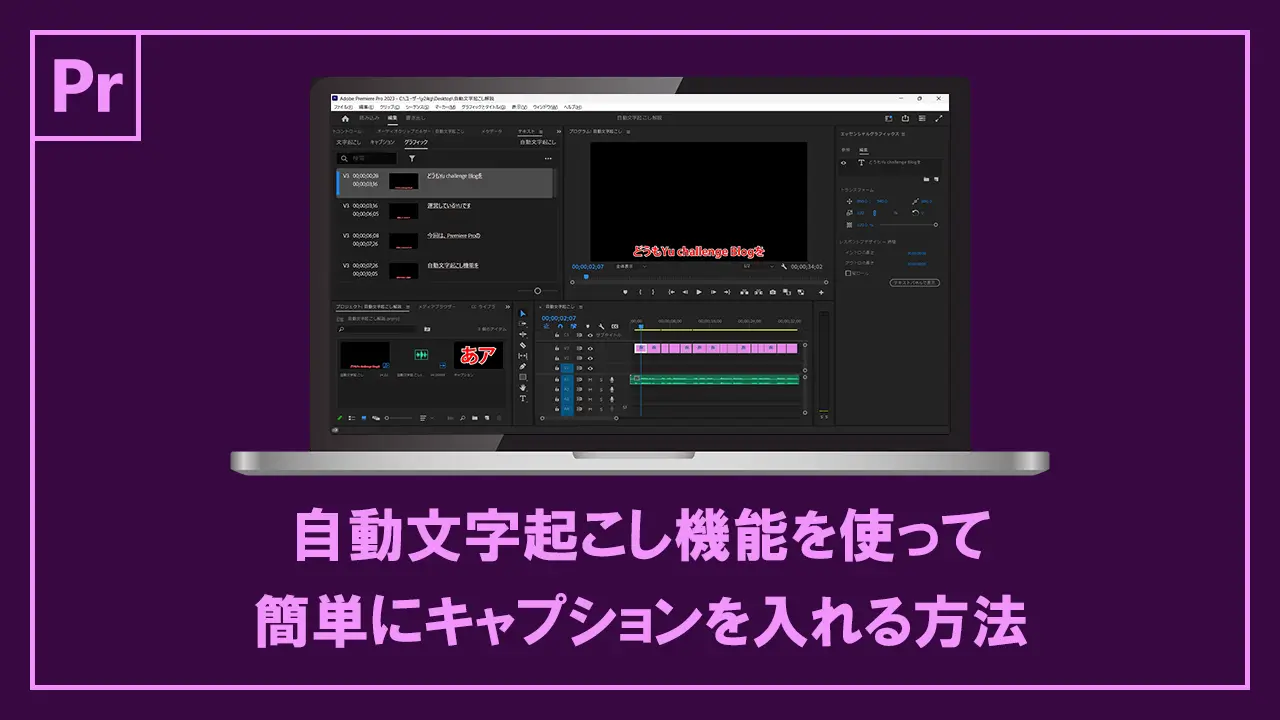Toggle V1 track output eye

(x=590, y=368)
